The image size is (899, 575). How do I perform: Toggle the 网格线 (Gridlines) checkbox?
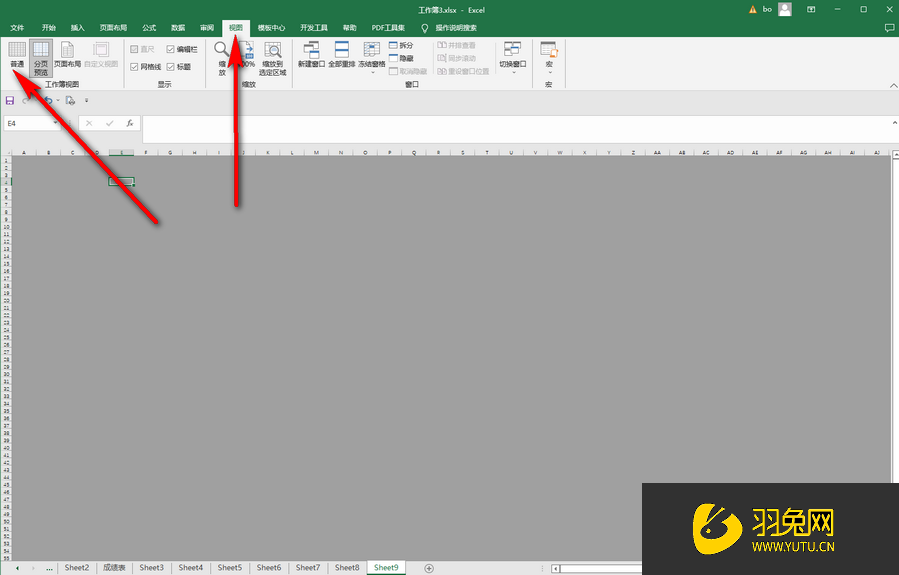[x=135, y=67]
